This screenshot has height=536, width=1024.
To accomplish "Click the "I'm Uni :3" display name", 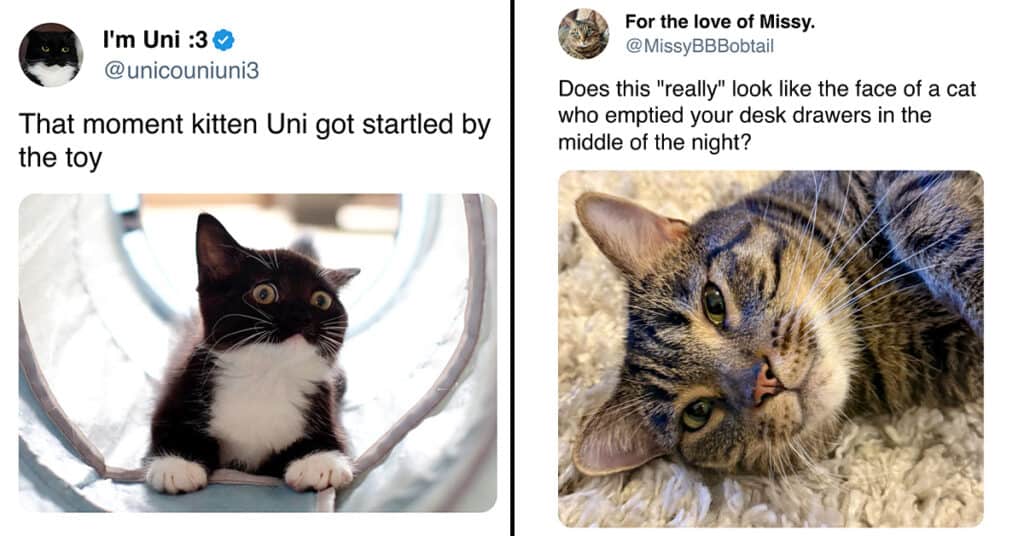I will pos(157,41).
